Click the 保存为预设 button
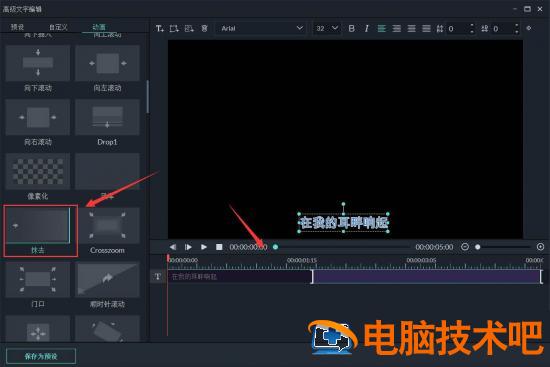 pyautogui.click(x=41, y=356)
